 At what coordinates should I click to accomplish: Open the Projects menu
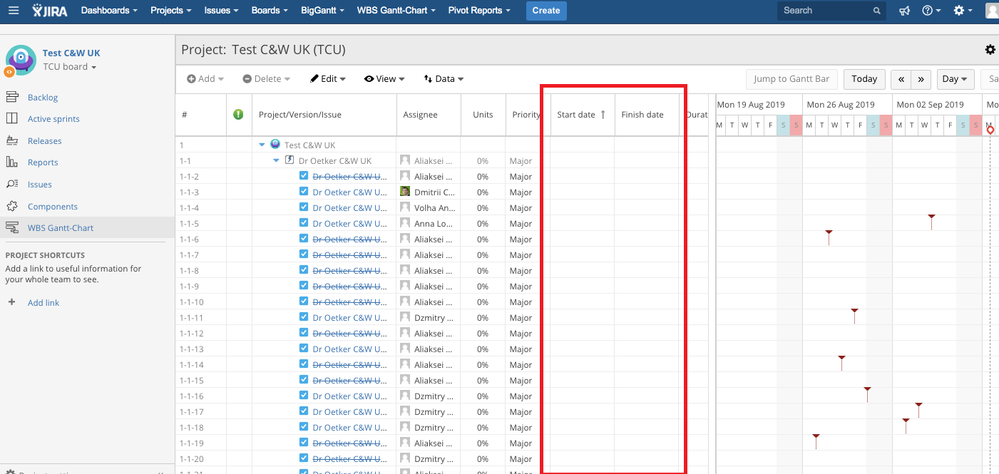pyautogui.click(x=171, y=10)
